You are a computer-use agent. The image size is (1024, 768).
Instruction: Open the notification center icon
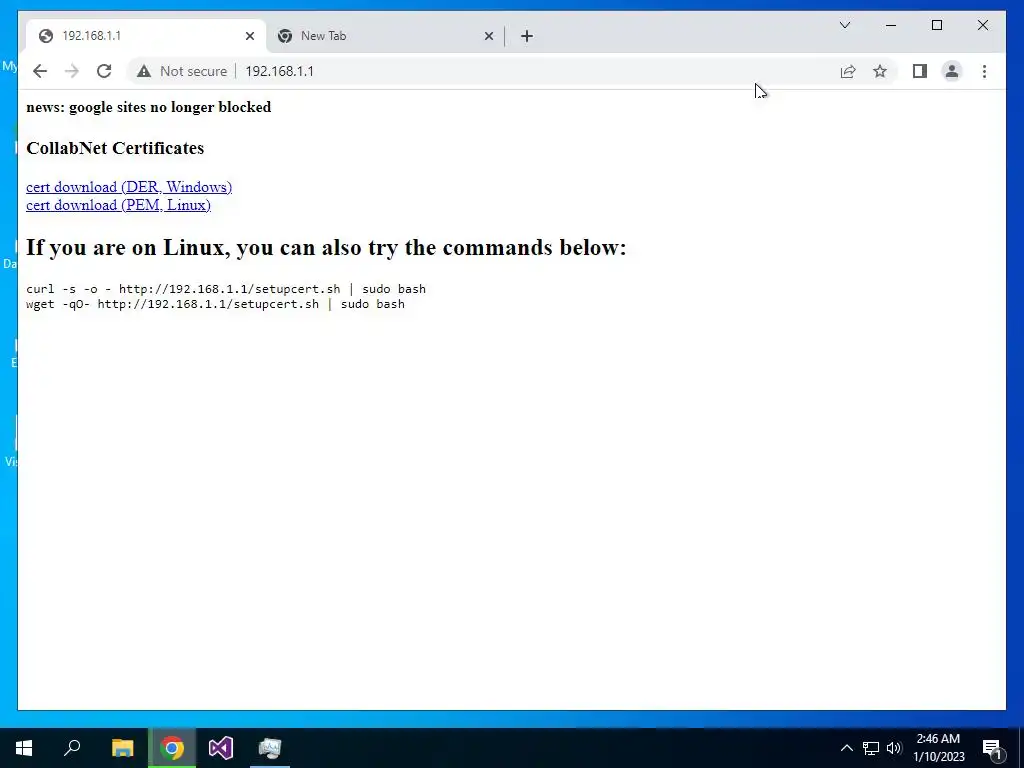(x=993, y=748)
